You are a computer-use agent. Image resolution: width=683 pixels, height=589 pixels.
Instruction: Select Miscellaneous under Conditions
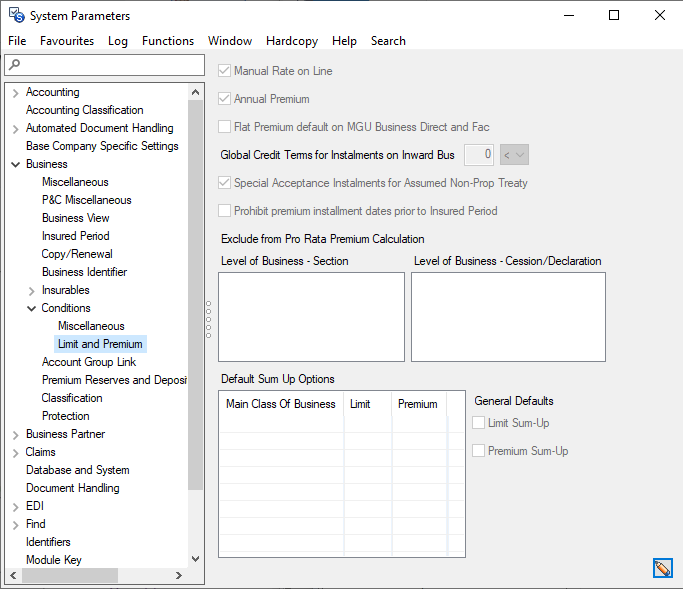(x=91, y=326)
